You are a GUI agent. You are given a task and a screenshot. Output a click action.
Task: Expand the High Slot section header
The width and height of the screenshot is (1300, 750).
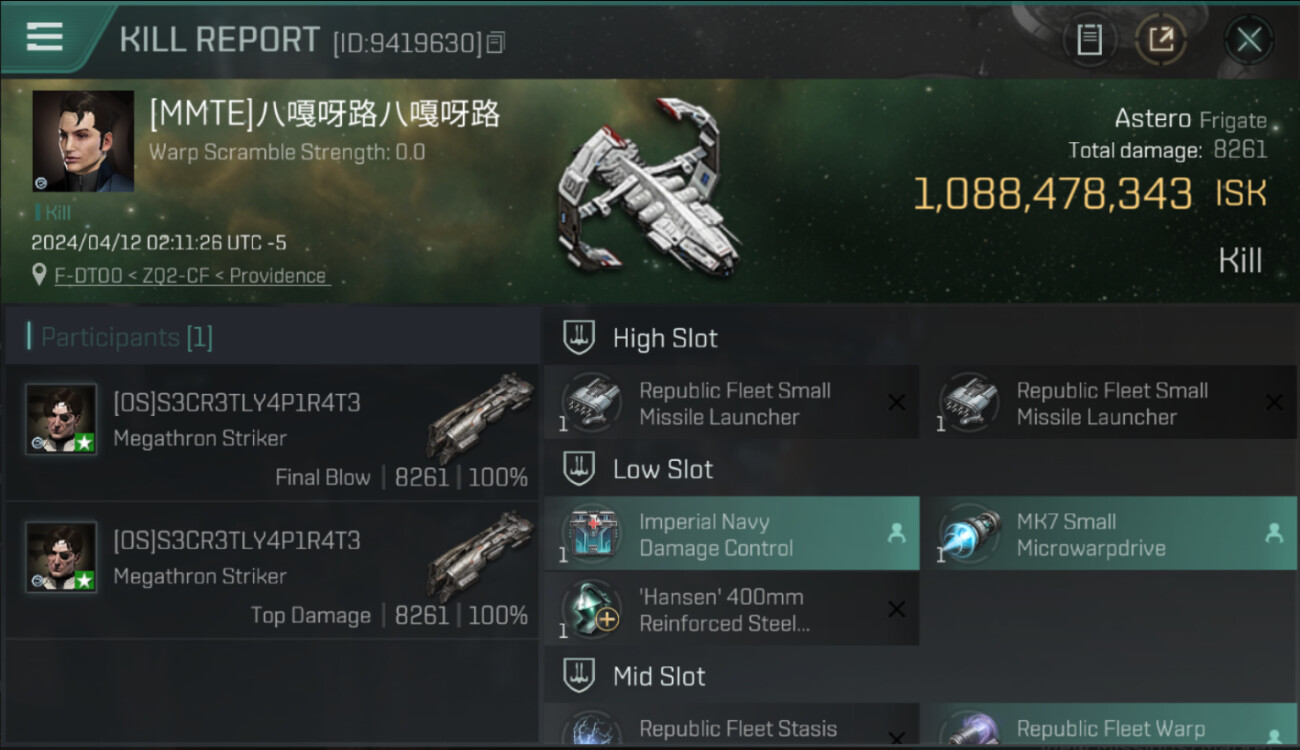pos(920,338)
